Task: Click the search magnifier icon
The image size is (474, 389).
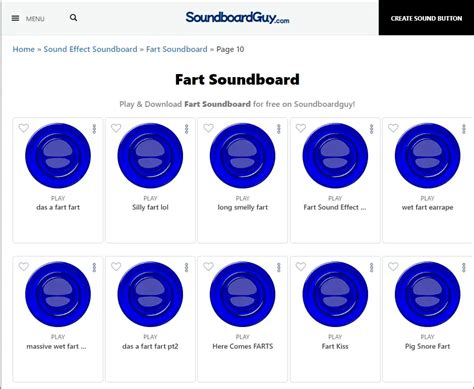Action: point(74,18)
